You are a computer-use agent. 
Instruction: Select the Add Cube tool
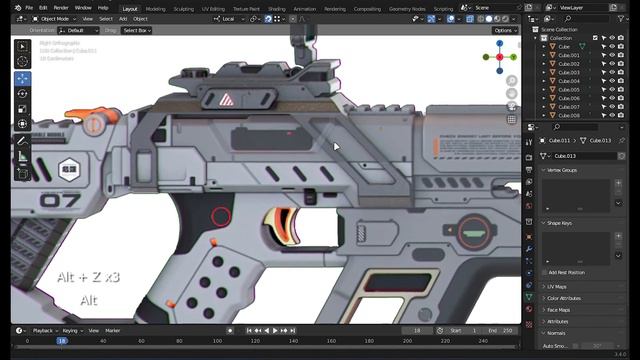click(x=22, y=173)
